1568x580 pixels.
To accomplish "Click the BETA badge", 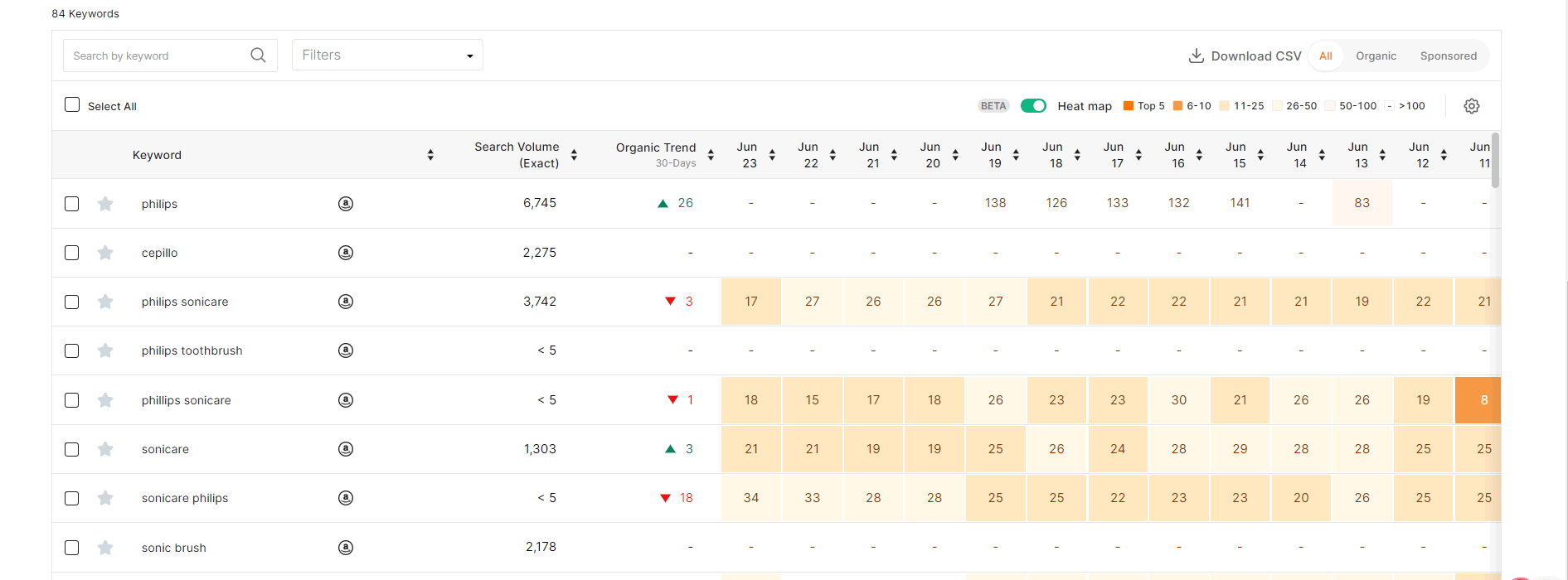I will (x=993, y=105).
